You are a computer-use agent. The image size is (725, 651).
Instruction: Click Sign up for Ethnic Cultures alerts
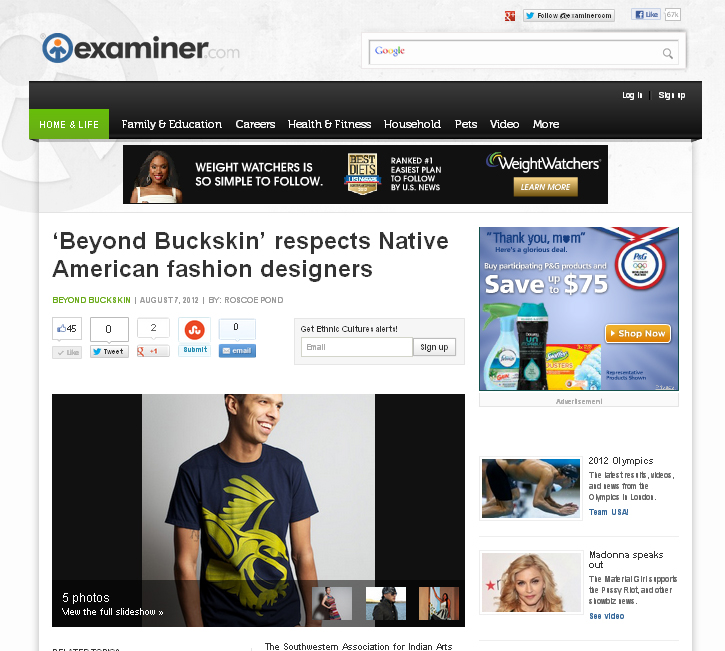(434, 347)
